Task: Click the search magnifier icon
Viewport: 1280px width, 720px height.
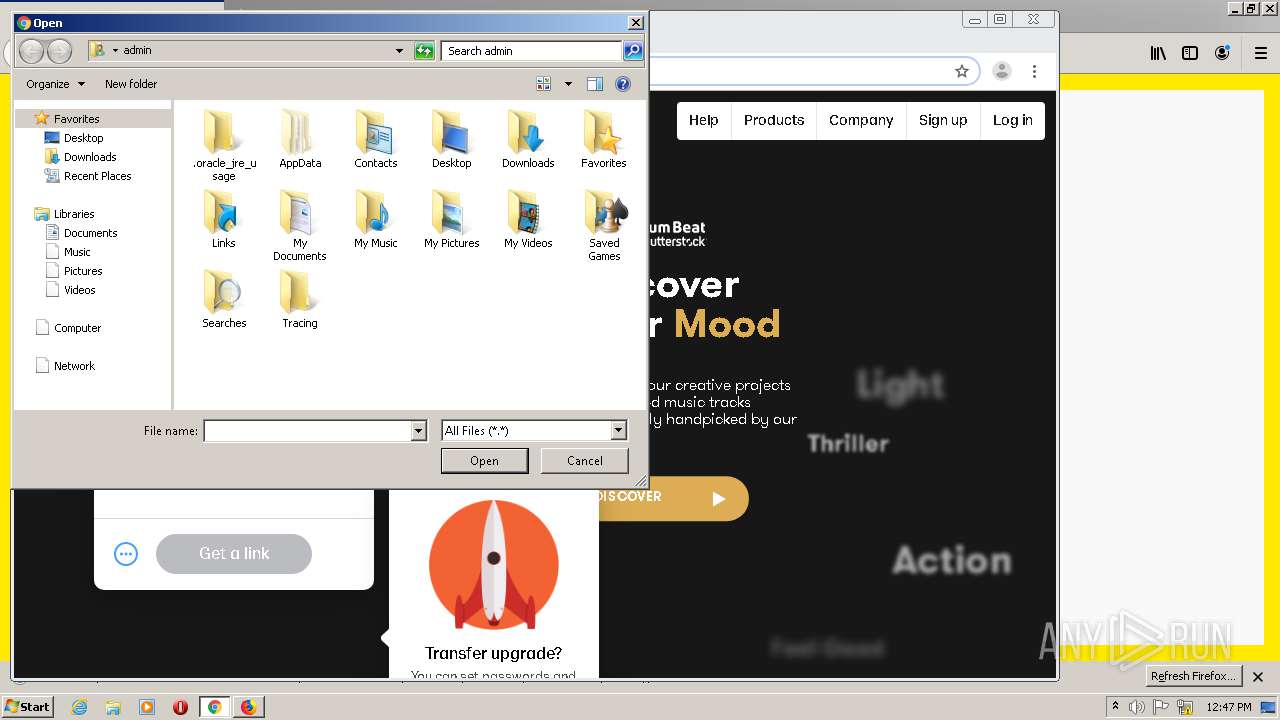Action: [x=632, y=51]
